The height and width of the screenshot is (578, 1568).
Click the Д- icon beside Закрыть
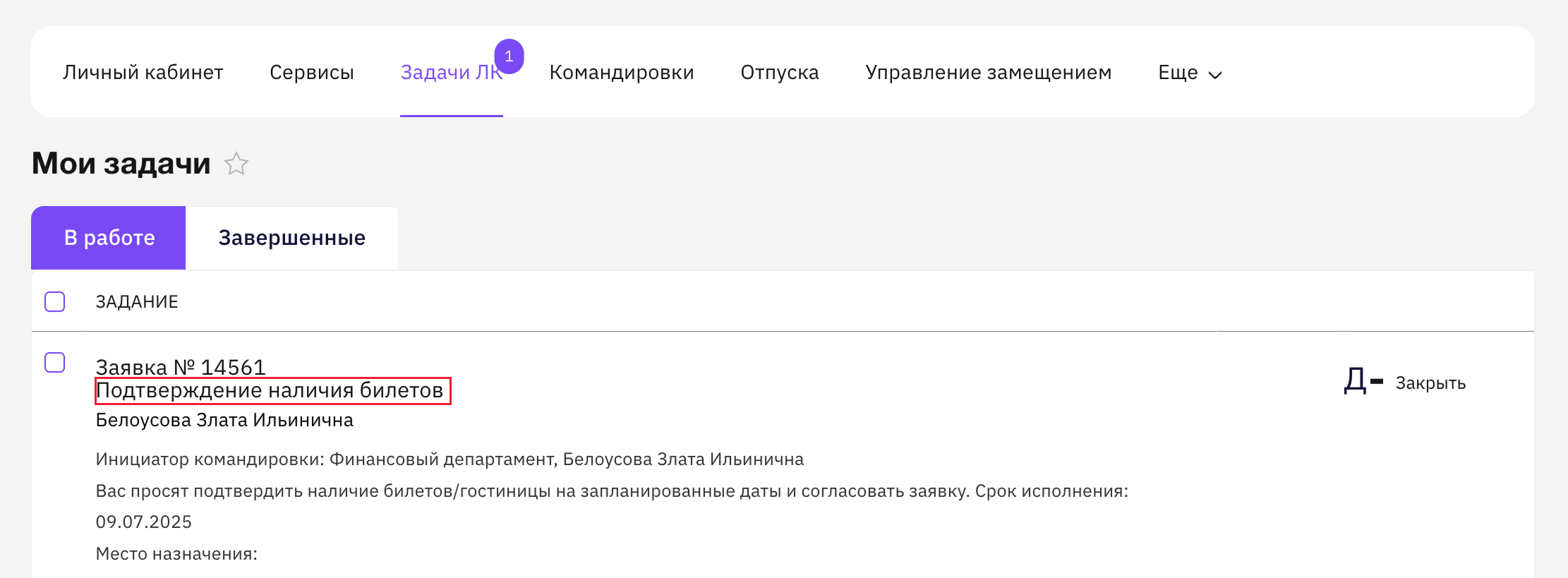coord(1363,382)
